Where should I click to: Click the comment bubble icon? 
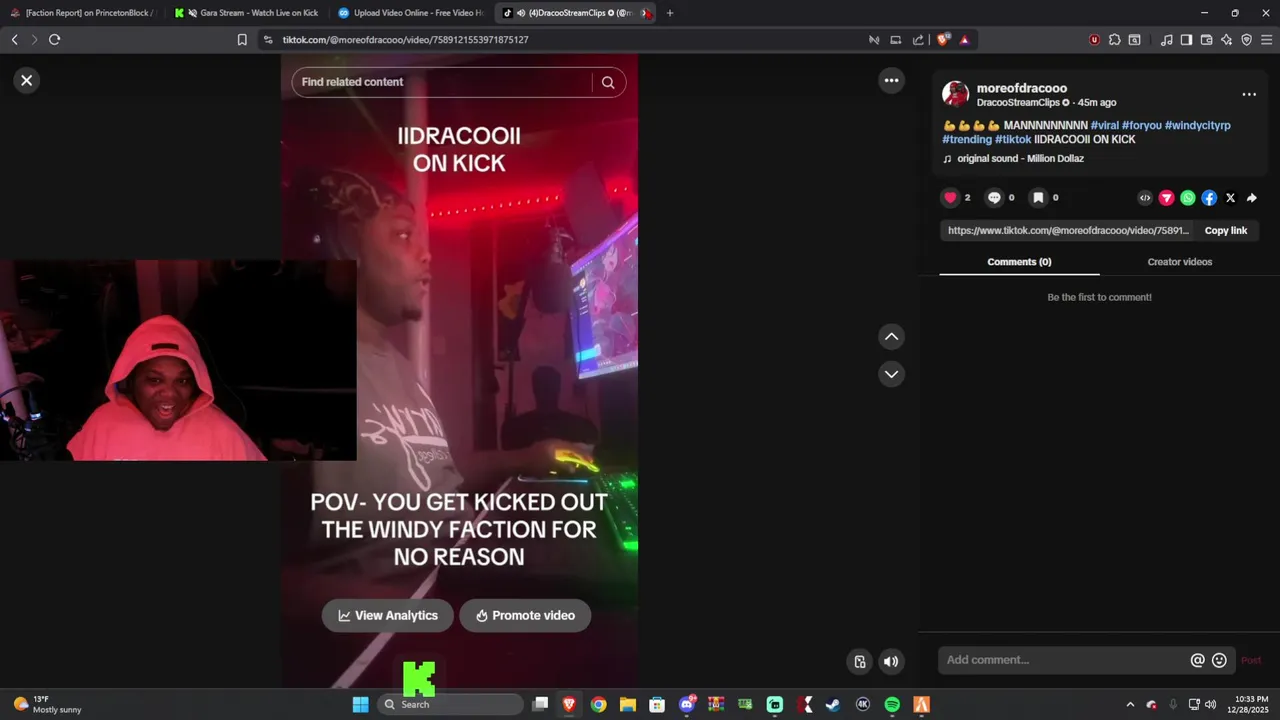click(994, 198)
